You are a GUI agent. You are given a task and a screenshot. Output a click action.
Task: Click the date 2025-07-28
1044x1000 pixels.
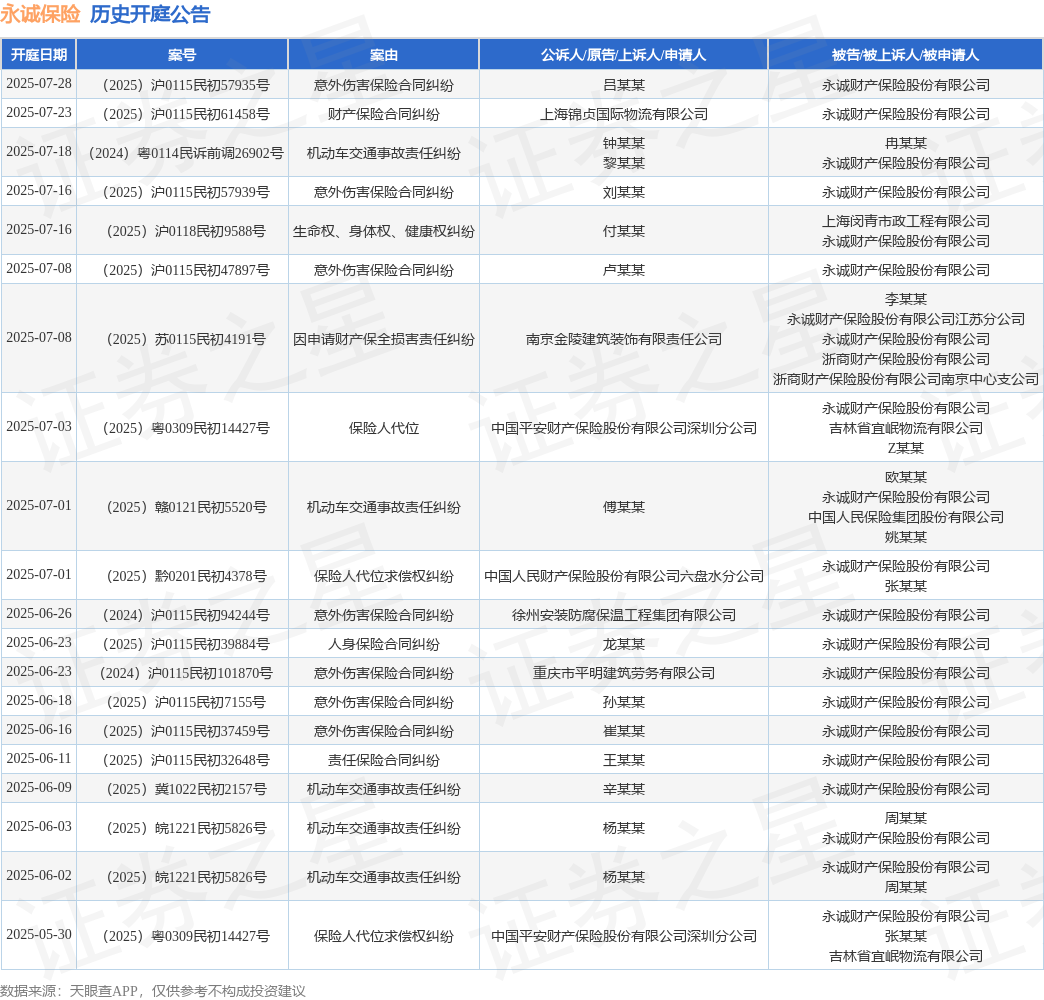39,84
